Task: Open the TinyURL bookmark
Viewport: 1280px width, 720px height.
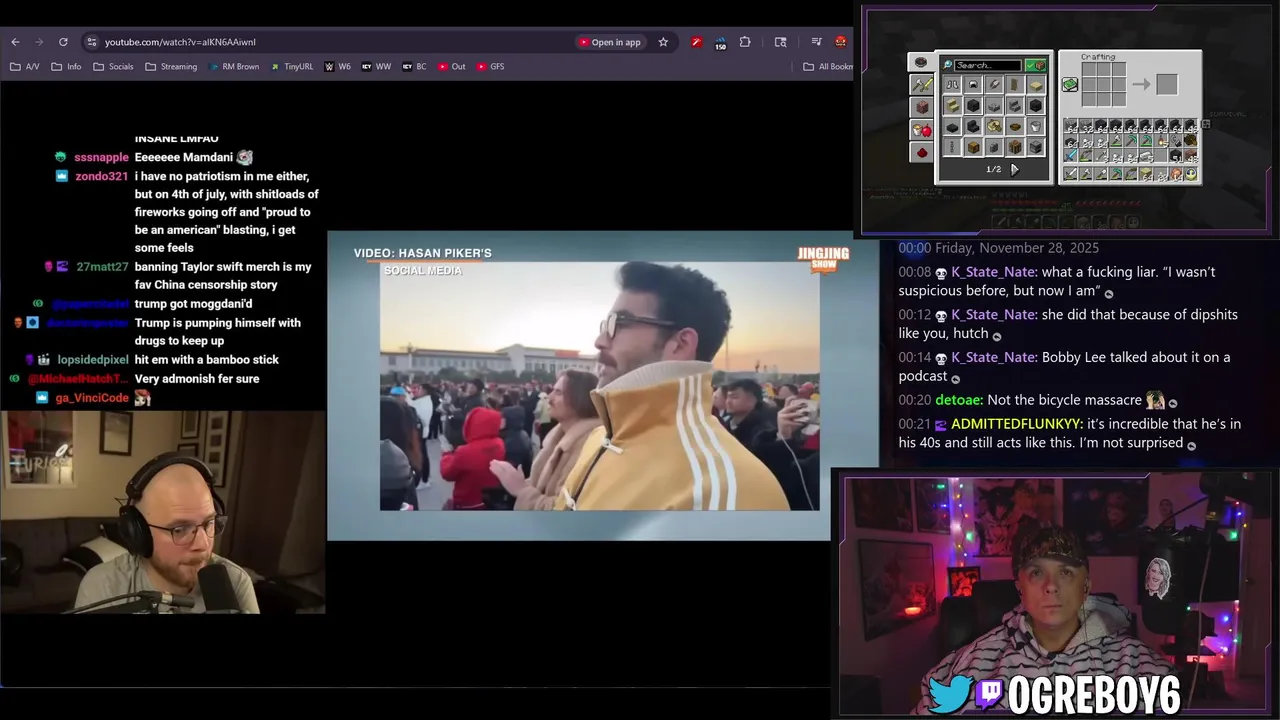Action: (292, 67)
